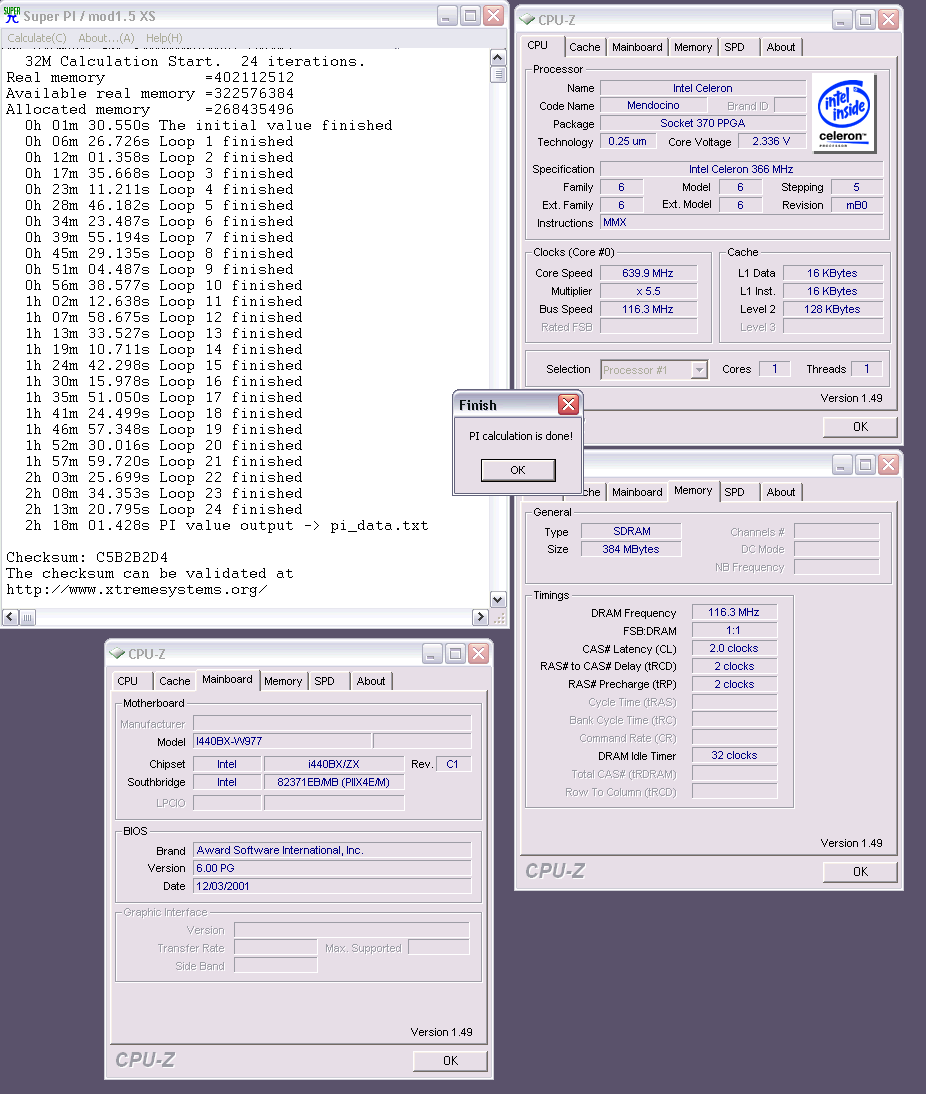Click OK in the CPU-Z Memory window
This screenshot has height=1094, width=926.
pyautogui.click(x=860, y=871)
